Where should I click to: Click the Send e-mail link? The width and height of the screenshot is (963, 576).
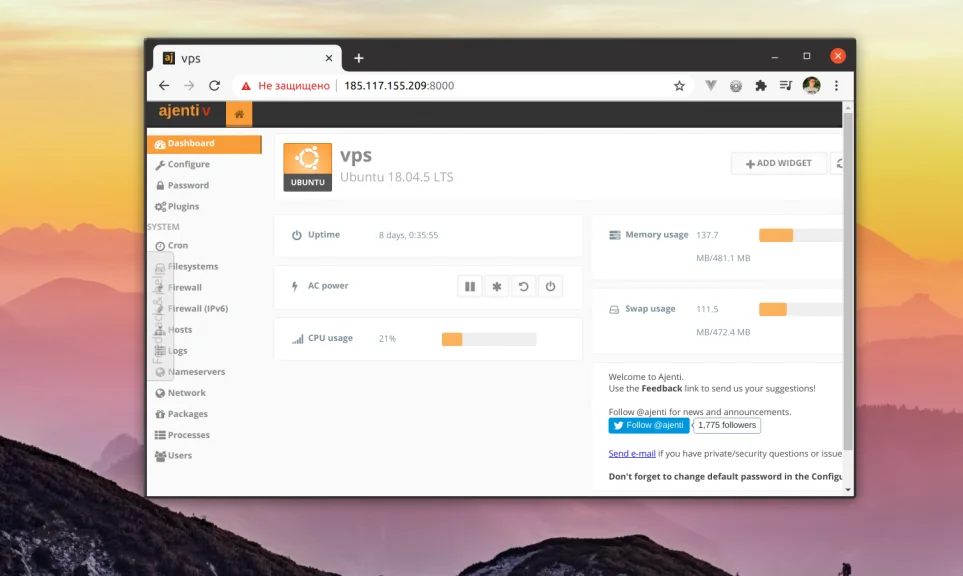tap(632, 453)
